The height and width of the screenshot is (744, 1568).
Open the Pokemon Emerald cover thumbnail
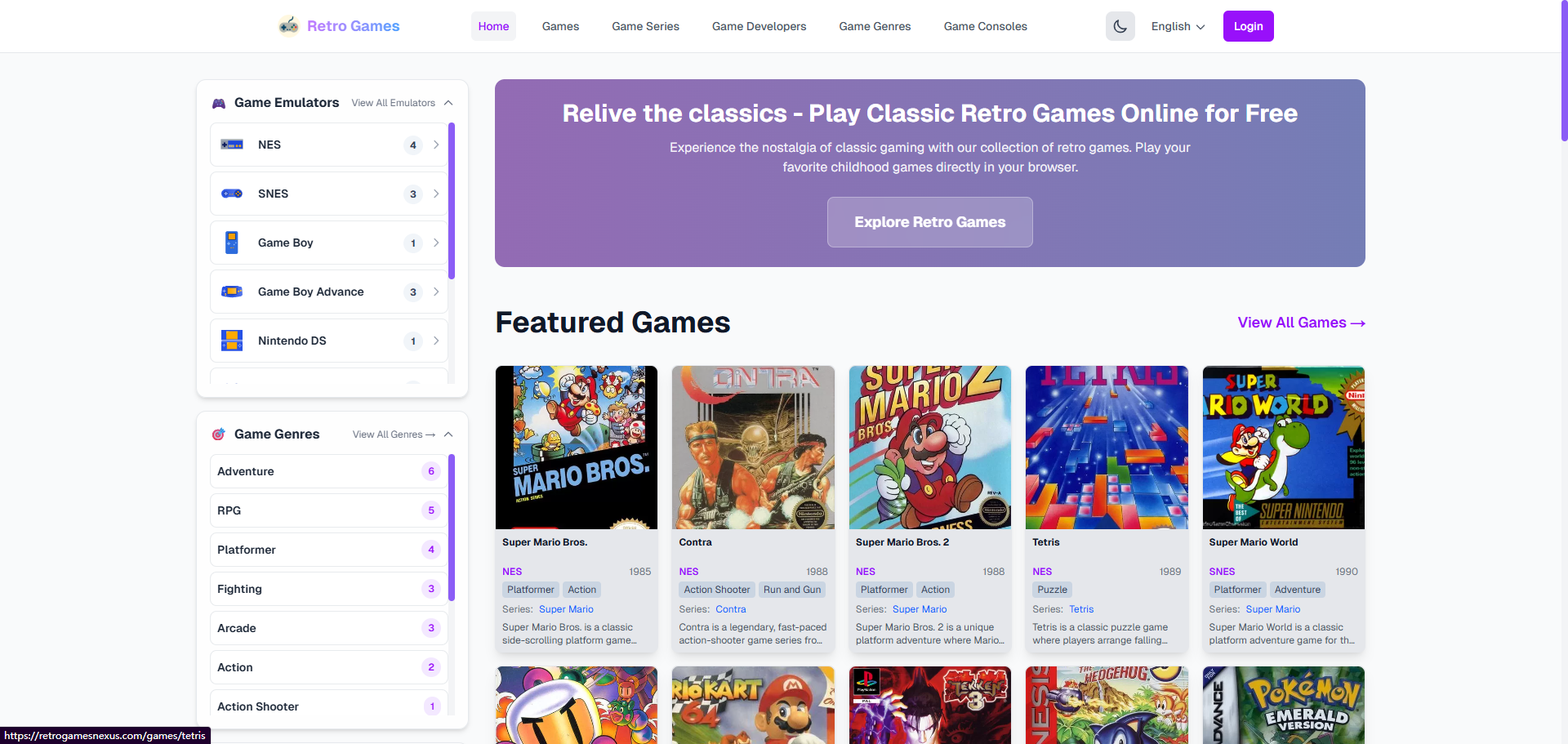pos(1284,705)
